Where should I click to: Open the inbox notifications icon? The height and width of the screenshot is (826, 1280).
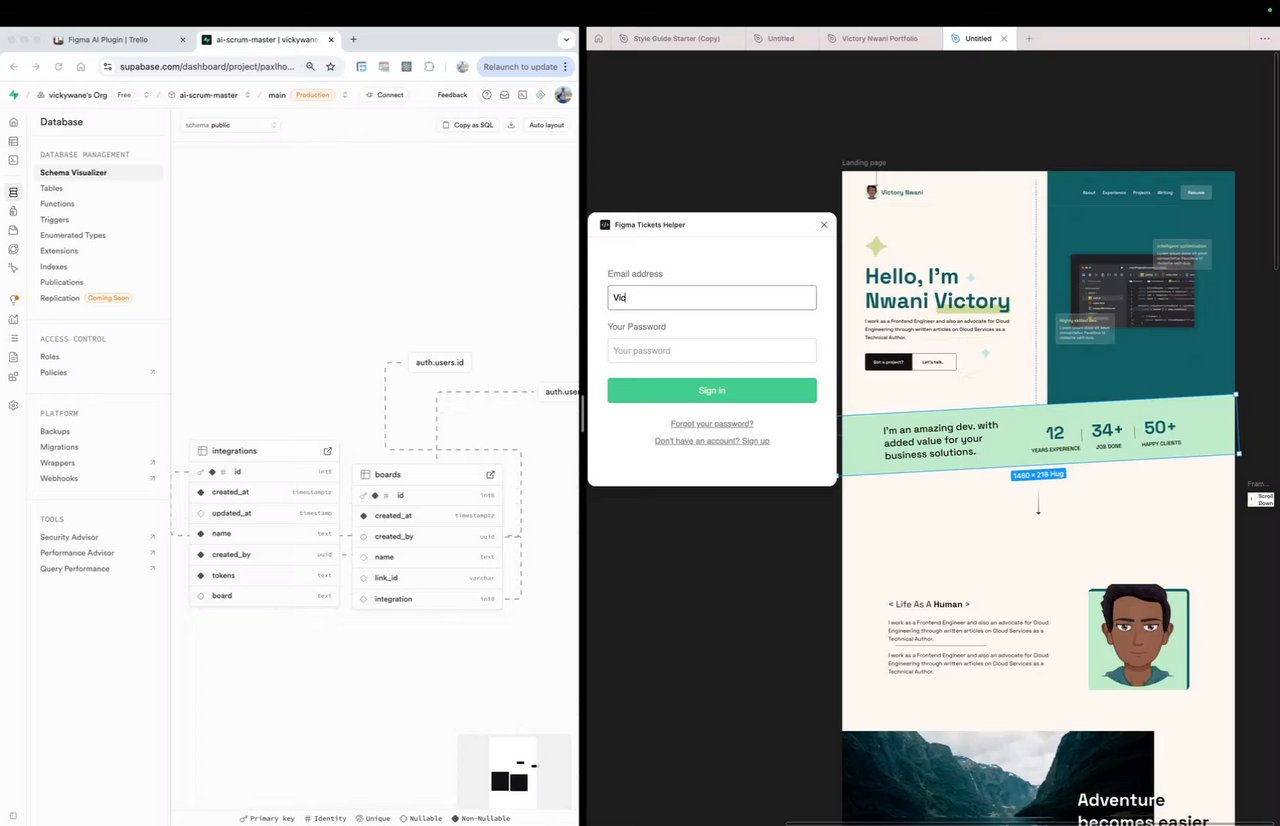[x=505, y=95]
